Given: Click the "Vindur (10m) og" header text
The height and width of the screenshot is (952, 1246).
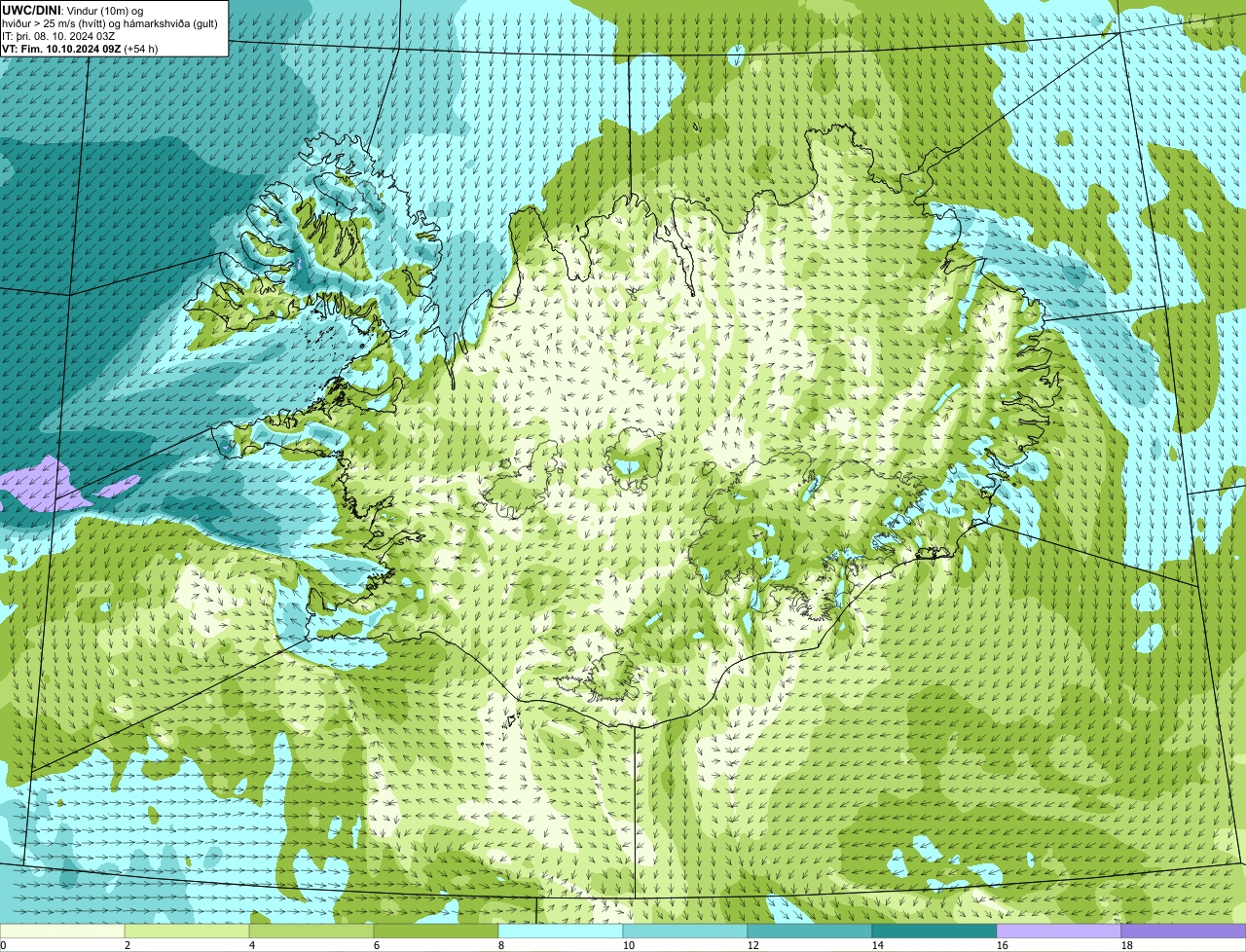Looking at the screenshot, I should click(105, 10).
